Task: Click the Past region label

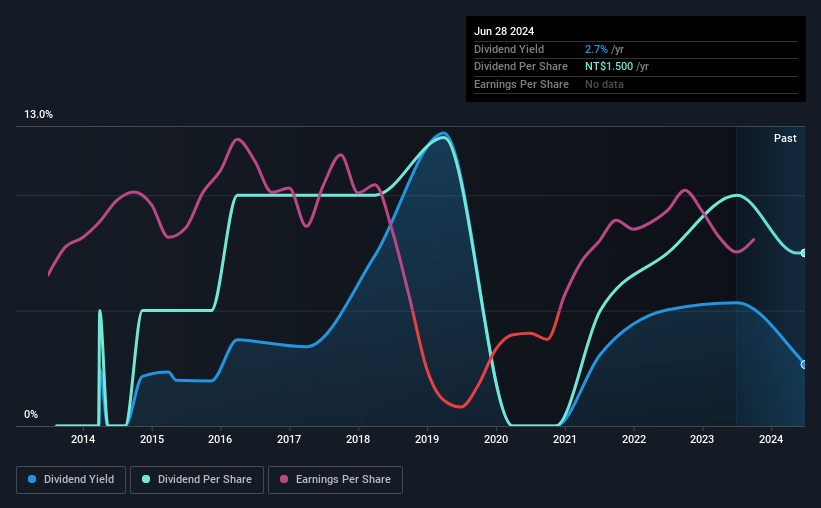Action: 785,138
